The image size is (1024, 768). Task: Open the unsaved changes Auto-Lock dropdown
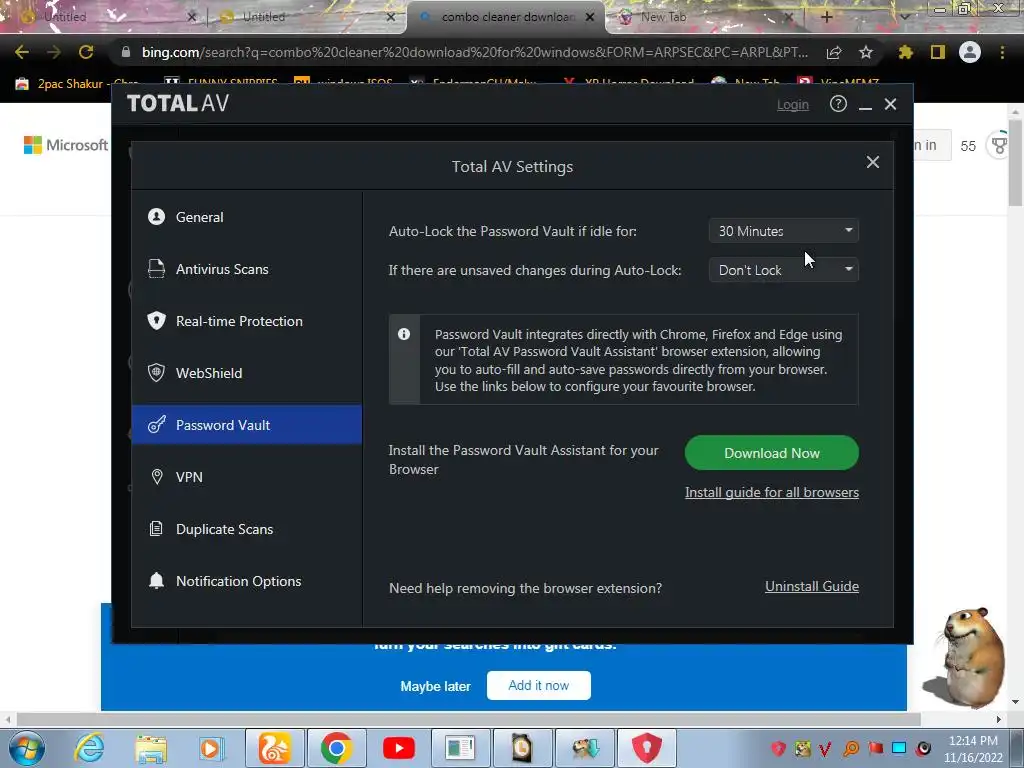click(784, 270)
